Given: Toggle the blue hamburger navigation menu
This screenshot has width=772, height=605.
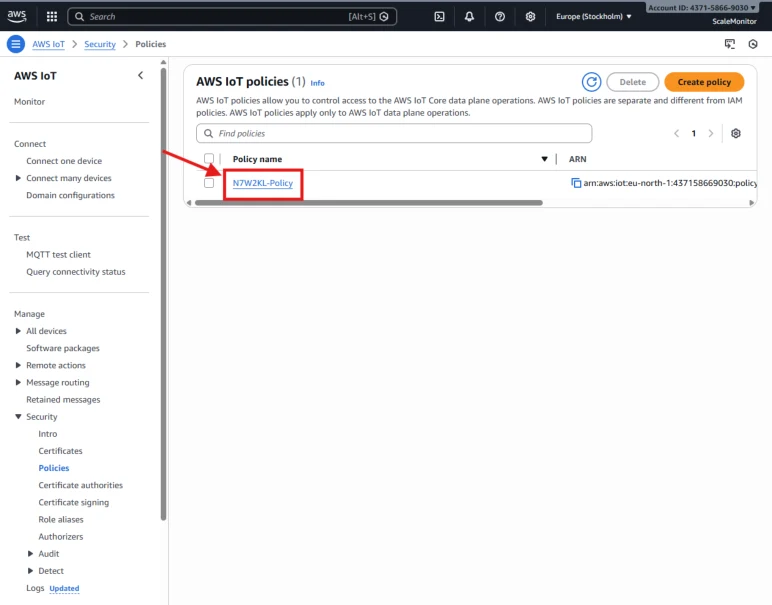Looking at the screenshot, I should click(x=16, y=44).
